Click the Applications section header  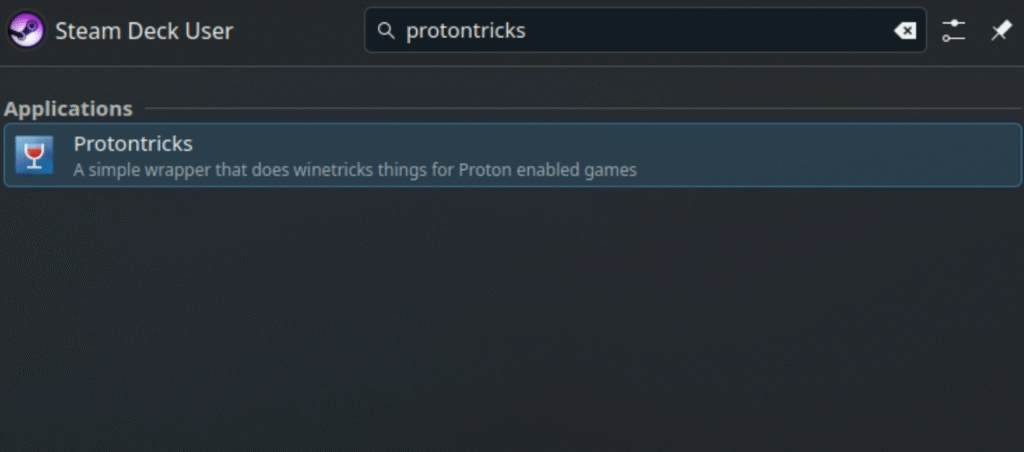(x=69, y=108)
